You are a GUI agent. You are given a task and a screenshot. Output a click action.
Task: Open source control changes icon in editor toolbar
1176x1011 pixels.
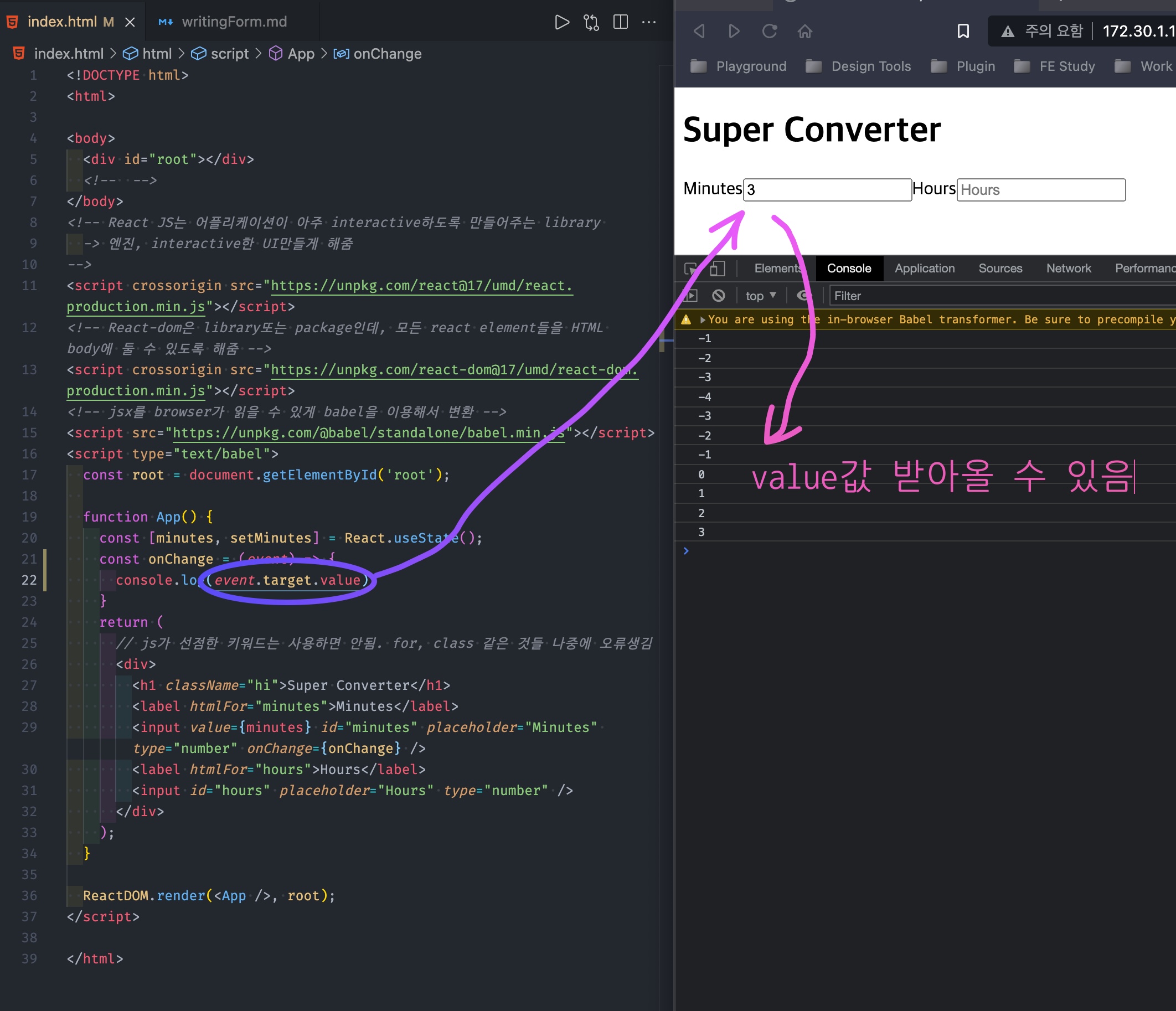(591, 22)
